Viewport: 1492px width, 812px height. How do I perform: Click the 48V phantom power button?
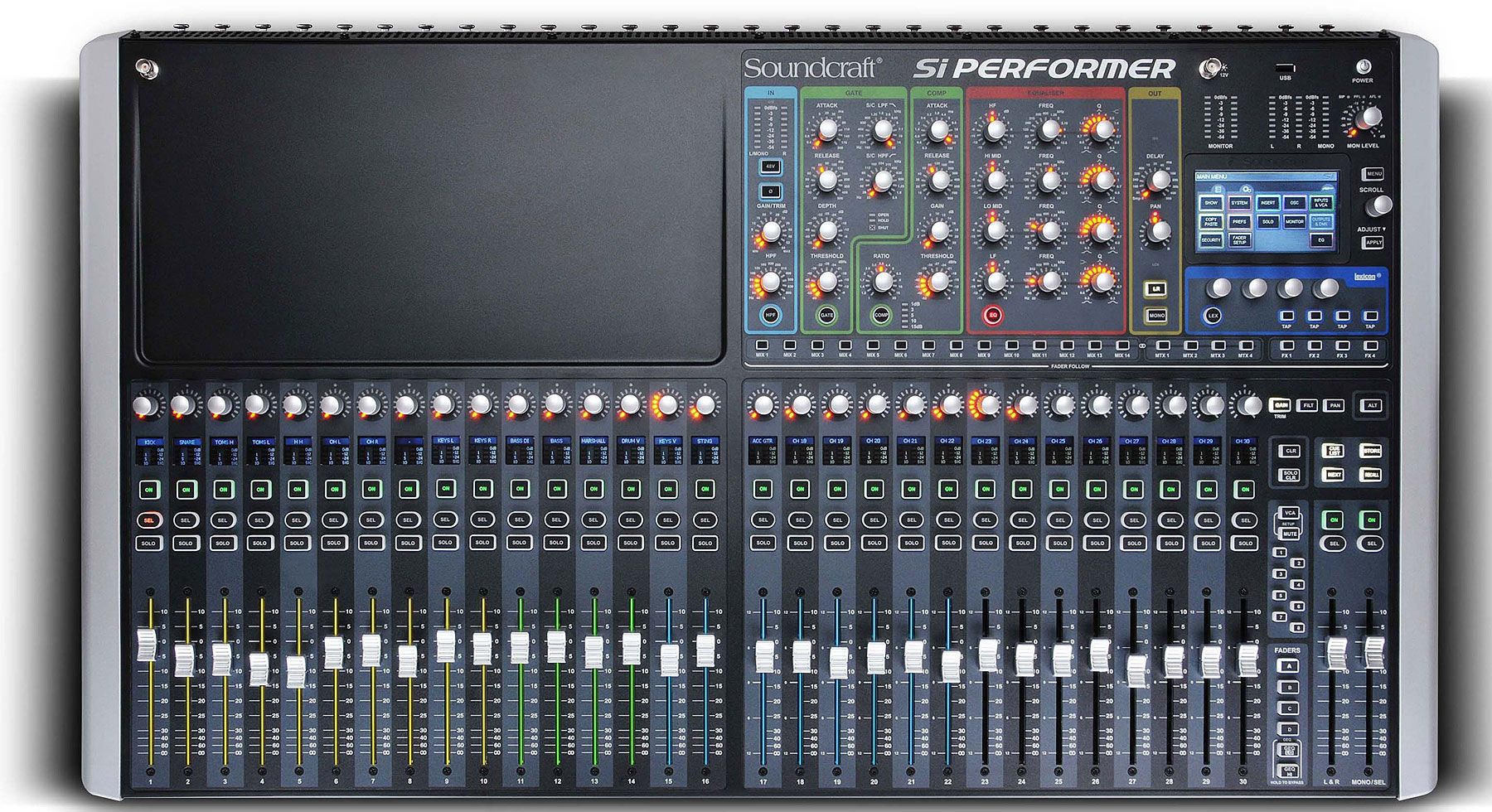click(770, 167)
